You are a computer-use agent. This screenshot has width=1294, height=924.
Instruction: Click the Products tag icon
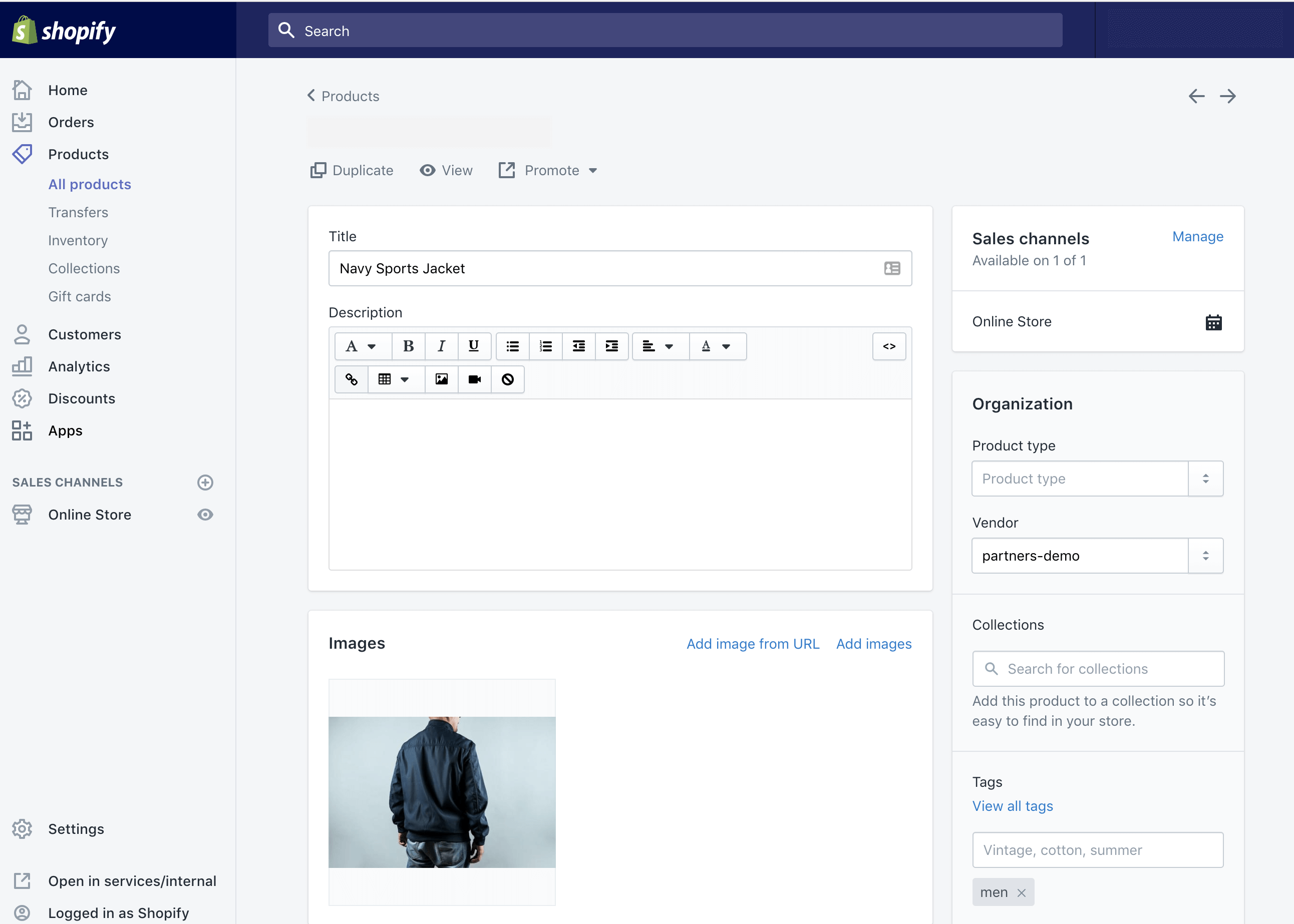tap(22, 154)
